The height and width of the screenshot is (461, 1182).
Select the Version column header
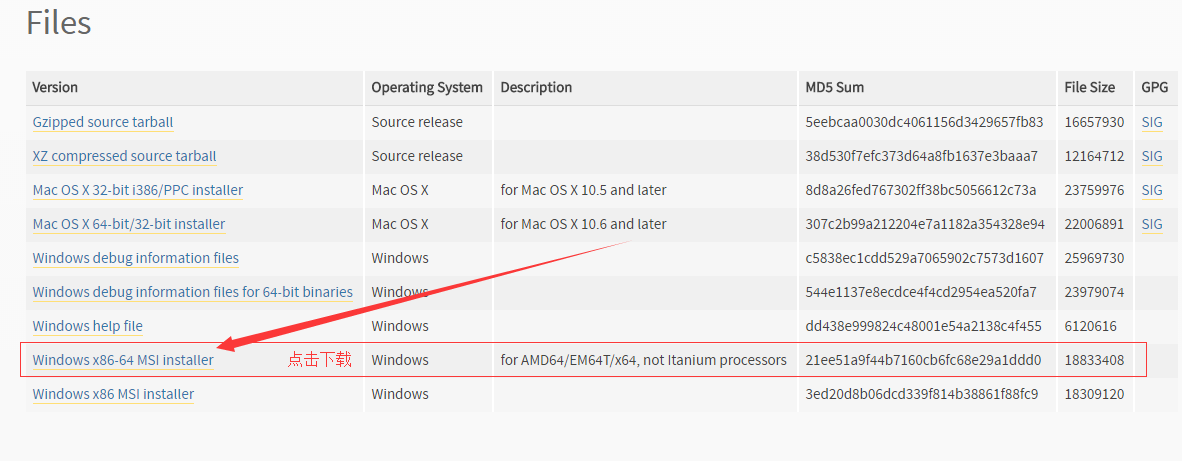click(55, 87)
